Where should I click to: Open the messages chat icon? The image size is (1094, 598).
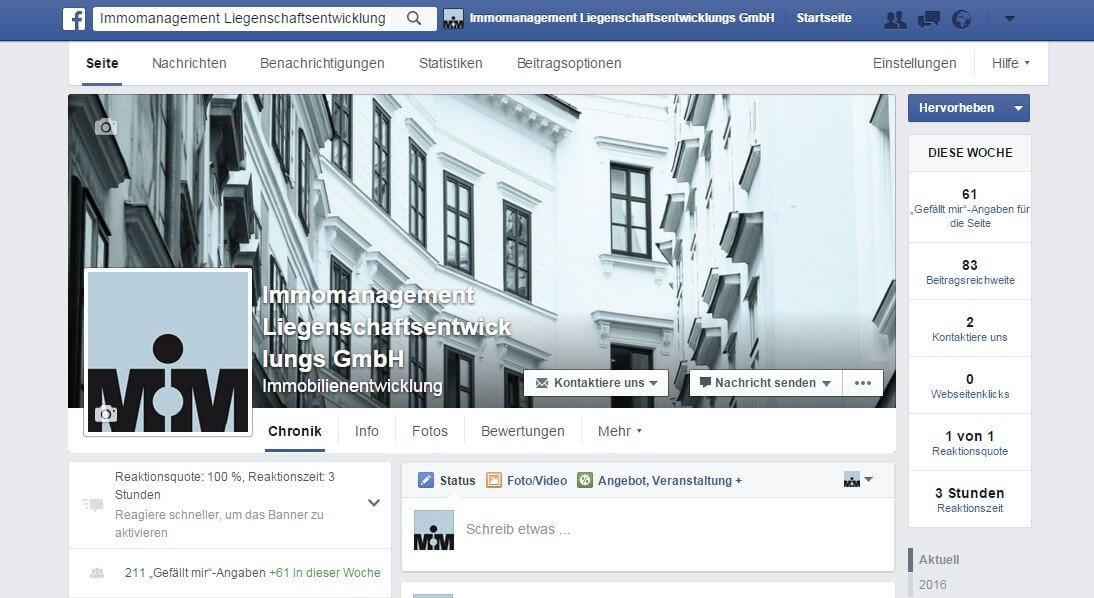[929, 19]
